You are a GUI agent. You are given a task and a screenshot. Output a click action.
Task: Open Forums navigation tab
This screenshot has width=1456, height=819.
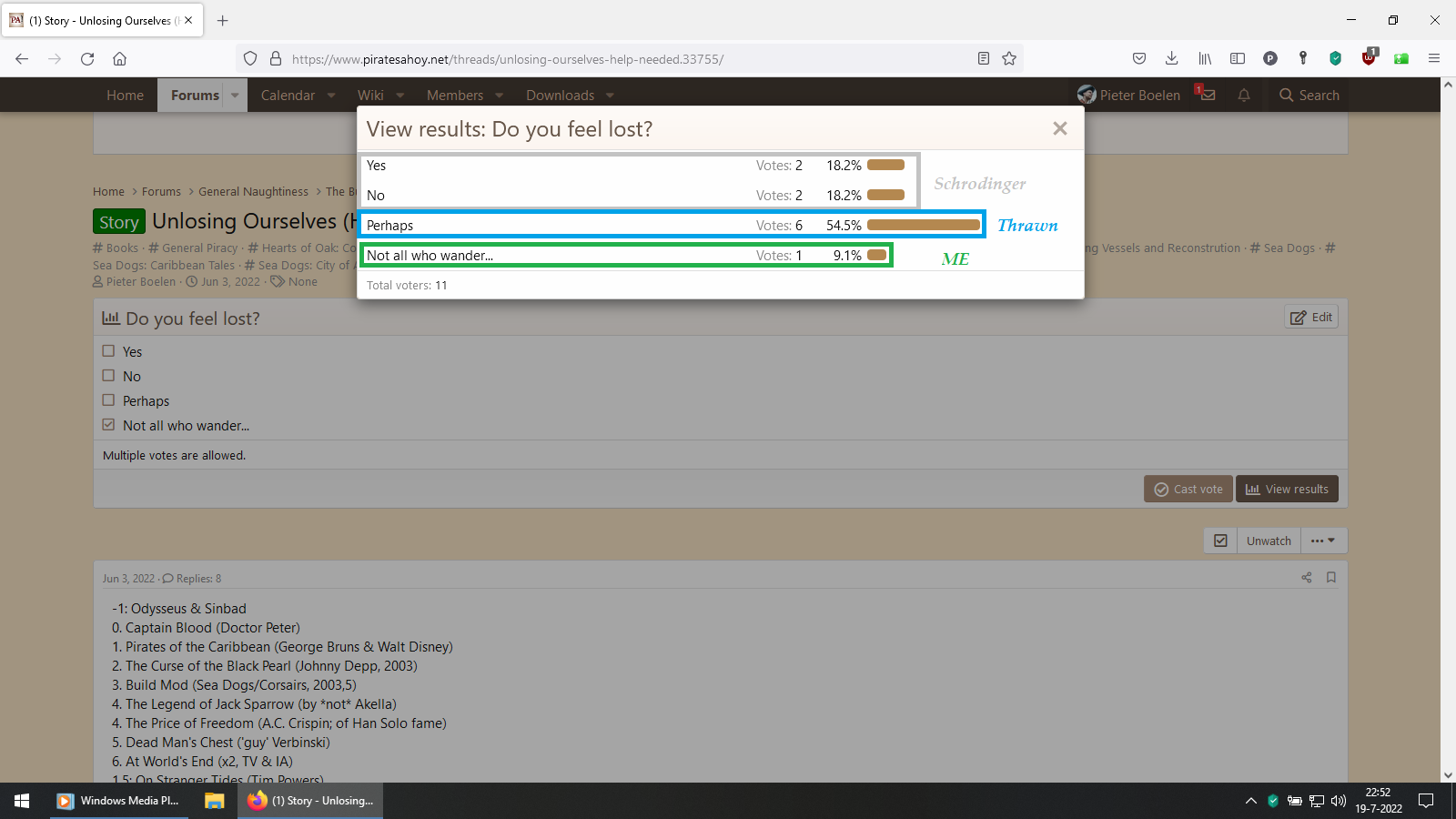195,95
